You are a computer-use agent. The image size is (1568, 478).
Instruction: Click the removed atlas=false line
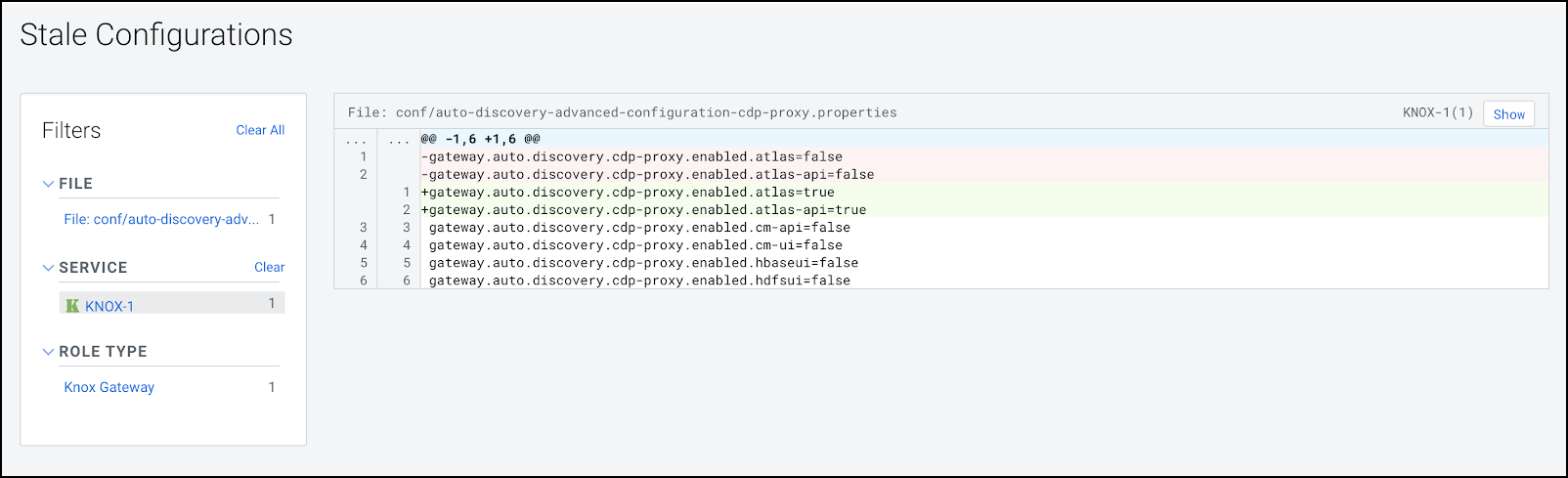click(x=632, y=156)
